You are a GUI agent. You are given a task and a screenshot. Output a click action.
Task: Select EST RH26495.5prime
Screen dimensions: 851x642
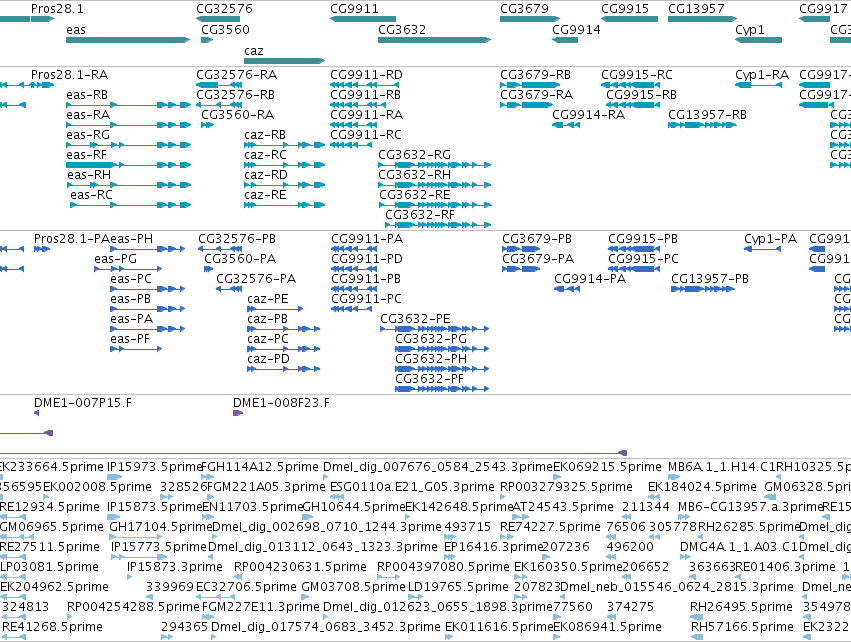[x=741, y=607]
